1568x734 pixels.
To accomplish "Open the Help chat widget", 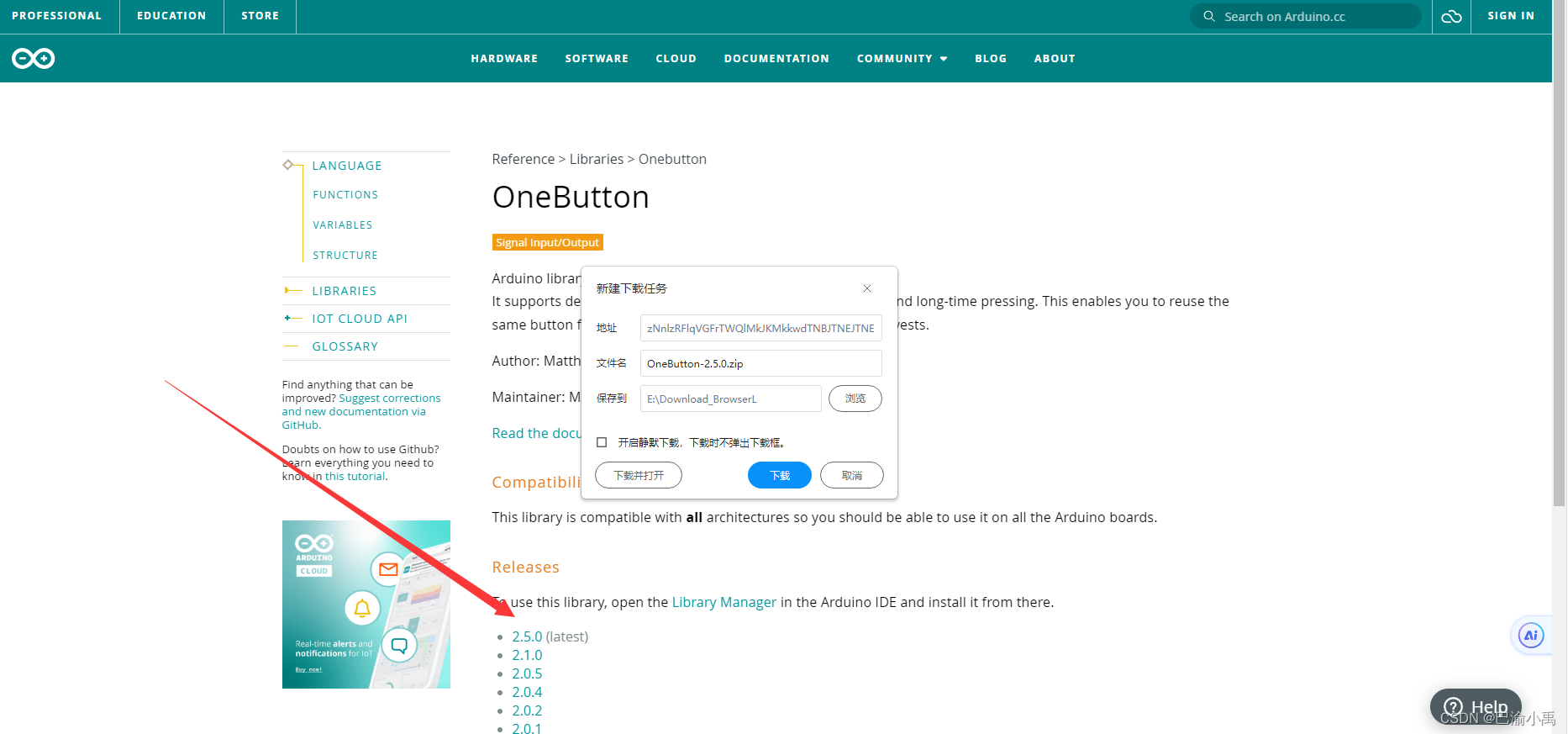I will [1476, 707].
